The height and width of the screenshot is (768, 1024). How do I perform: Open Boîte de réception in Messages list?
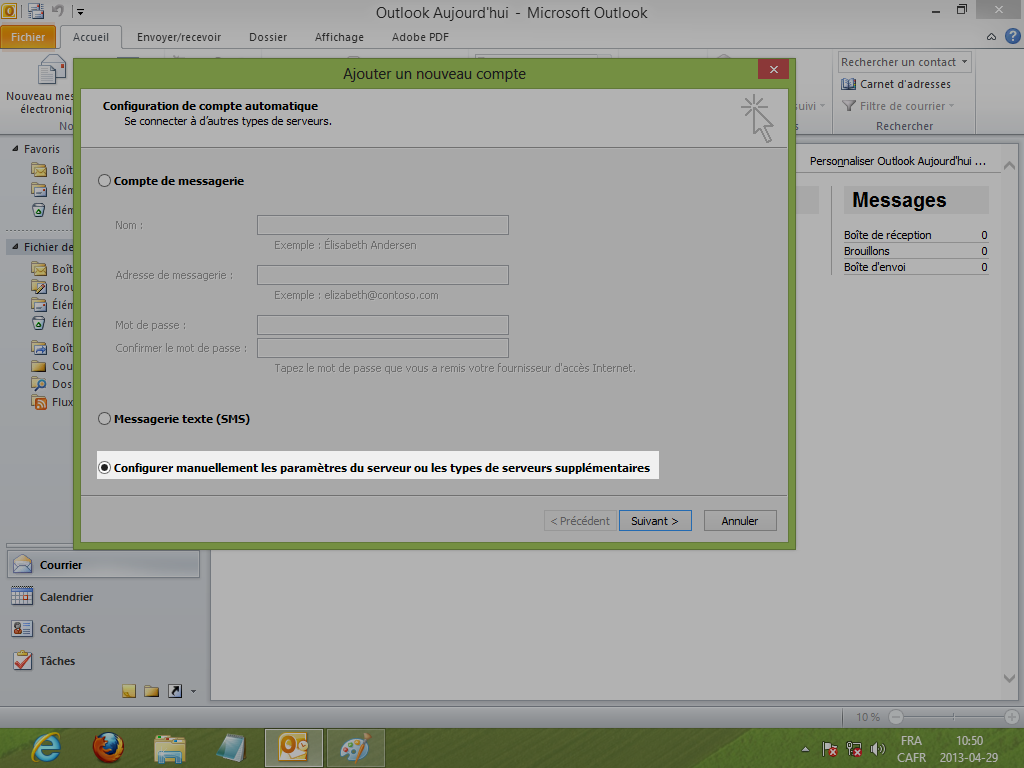pos(888,235)
